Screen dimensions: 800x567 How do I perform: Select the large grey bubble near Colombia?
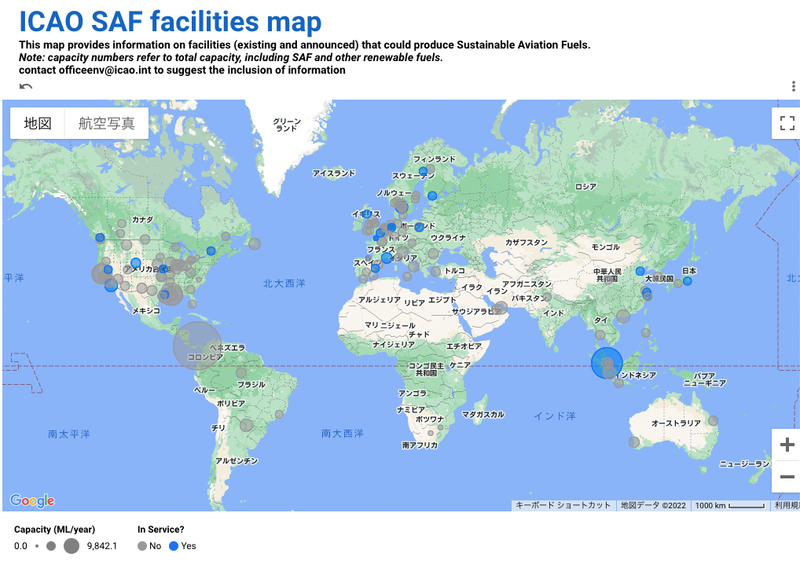pyautogui.click(x=197, y=346)
